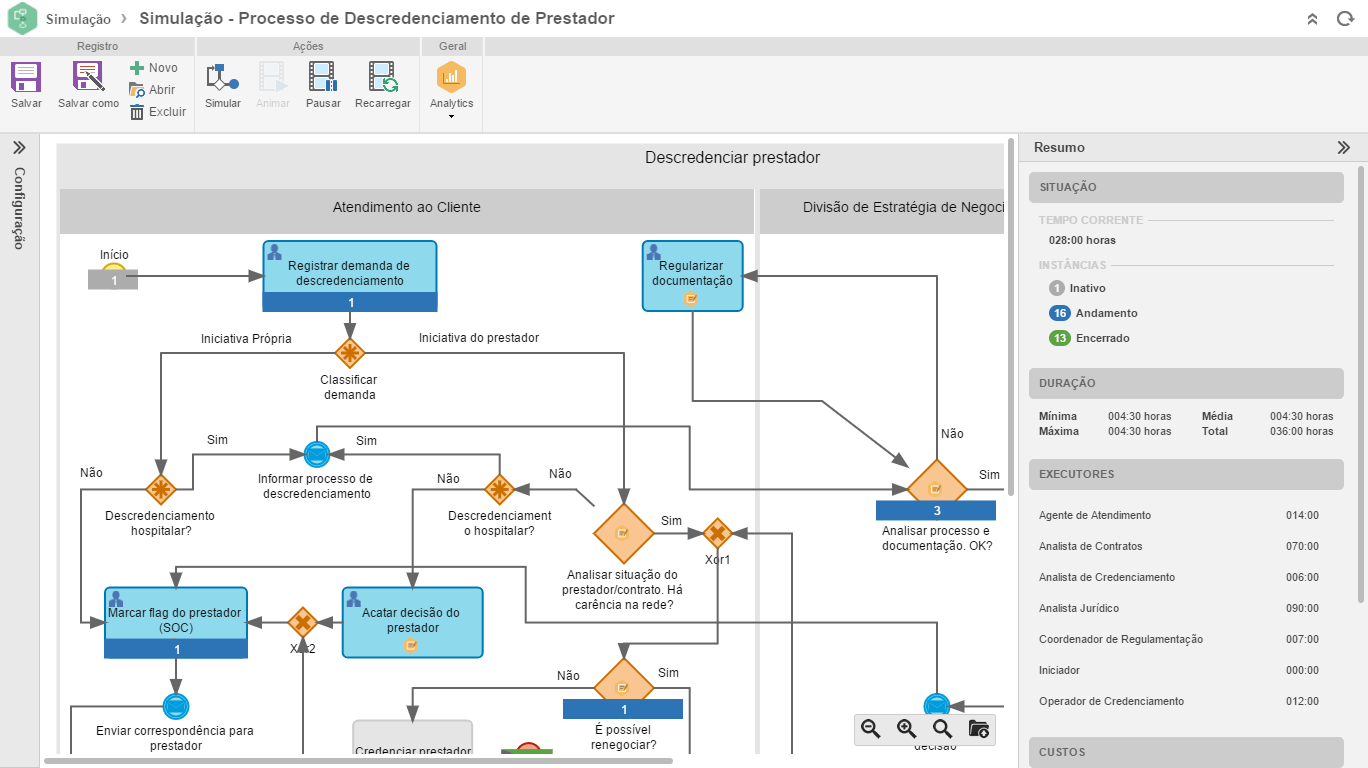The width and height of the screenshot is (1368, 768).
Task: Click the Salvar como icon
Action: tap(88, 78)
